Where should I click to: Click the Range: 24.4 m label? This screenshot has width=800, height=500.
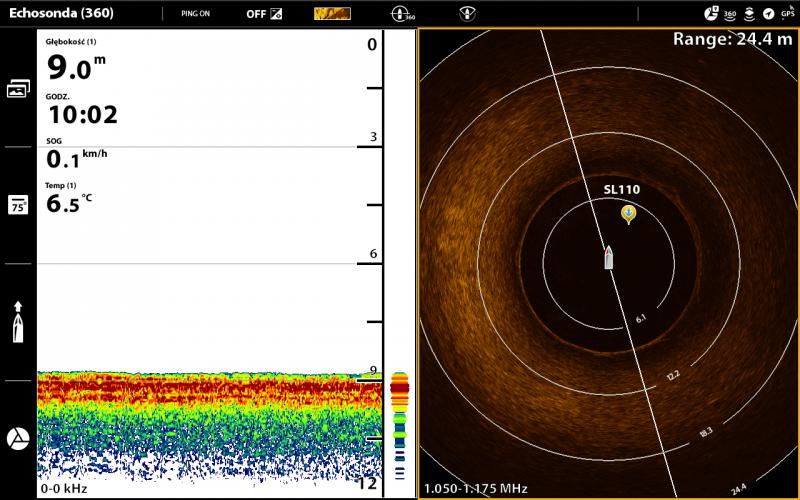733,39
